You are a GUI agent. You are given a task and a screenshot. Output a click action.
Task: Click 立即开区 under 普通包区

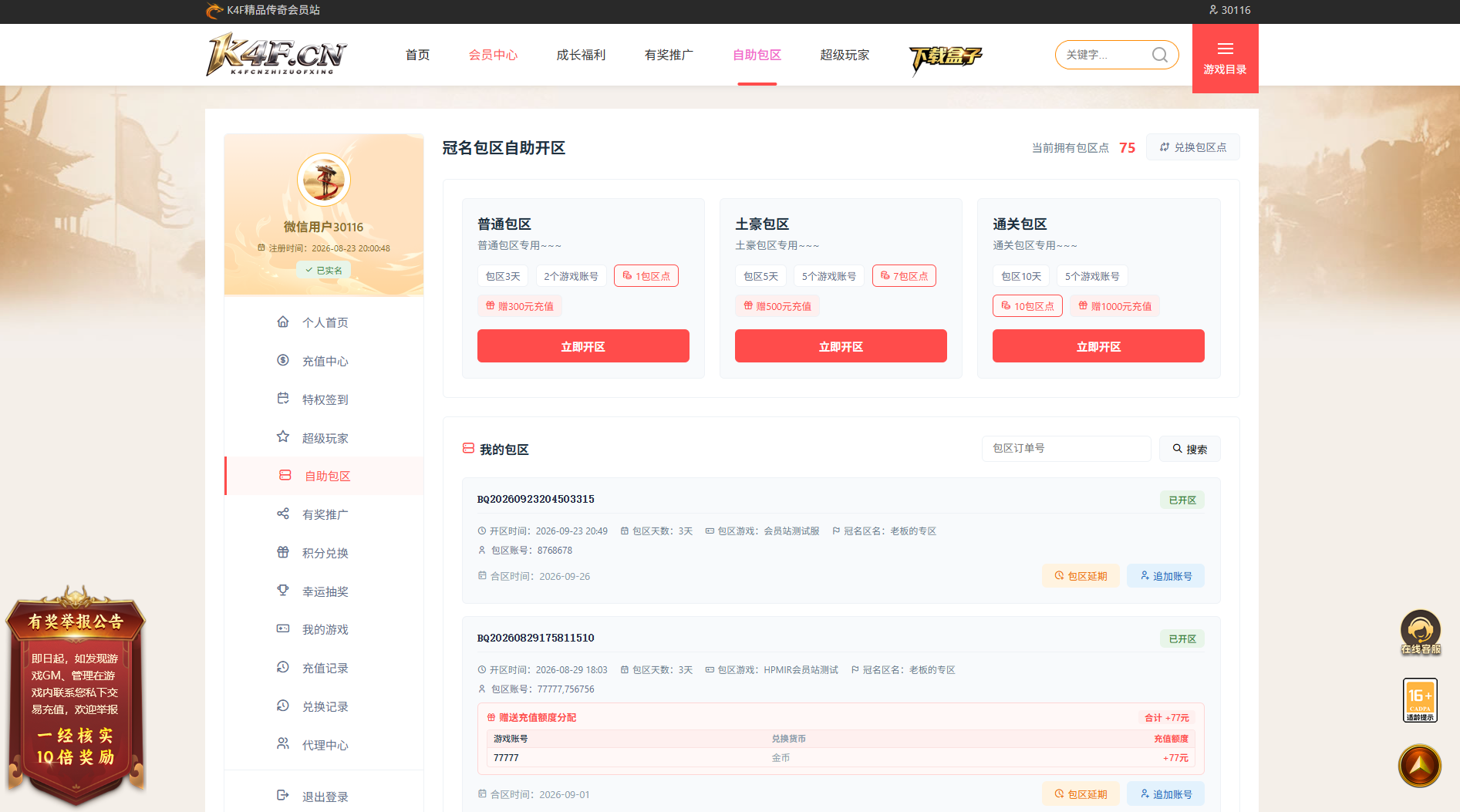[x=583, y=346]
